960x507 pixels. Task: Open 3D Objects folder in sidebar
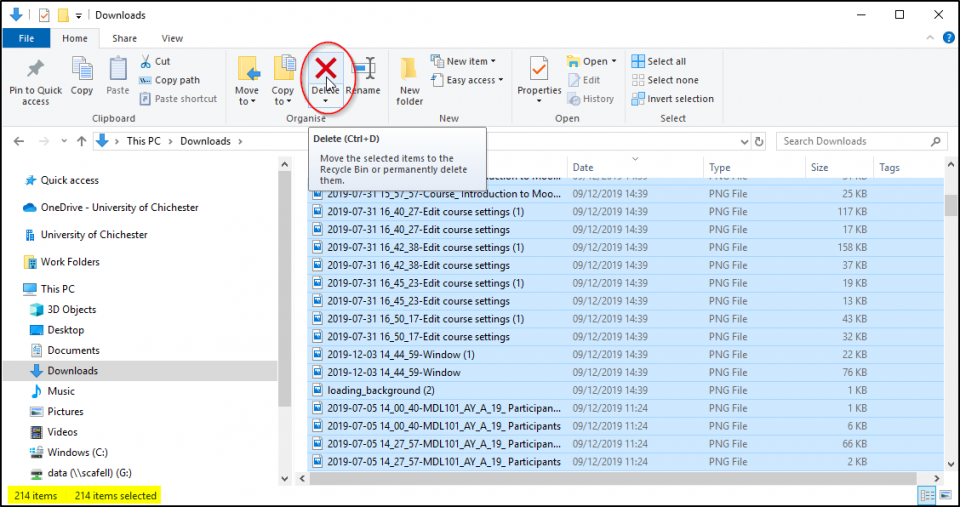coord(72,310)
